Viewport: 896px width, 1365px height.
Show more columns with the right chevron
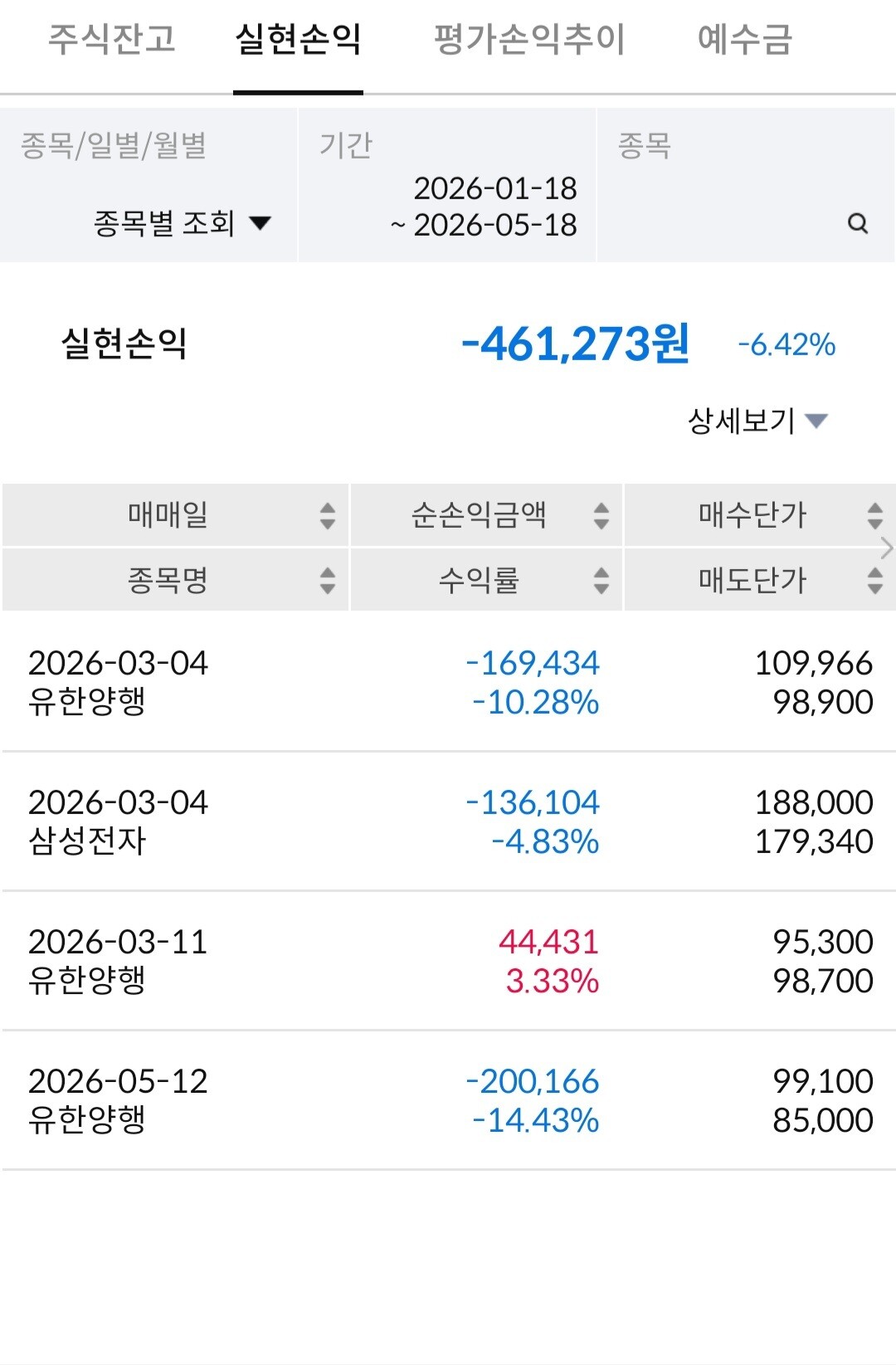[887, 548]
